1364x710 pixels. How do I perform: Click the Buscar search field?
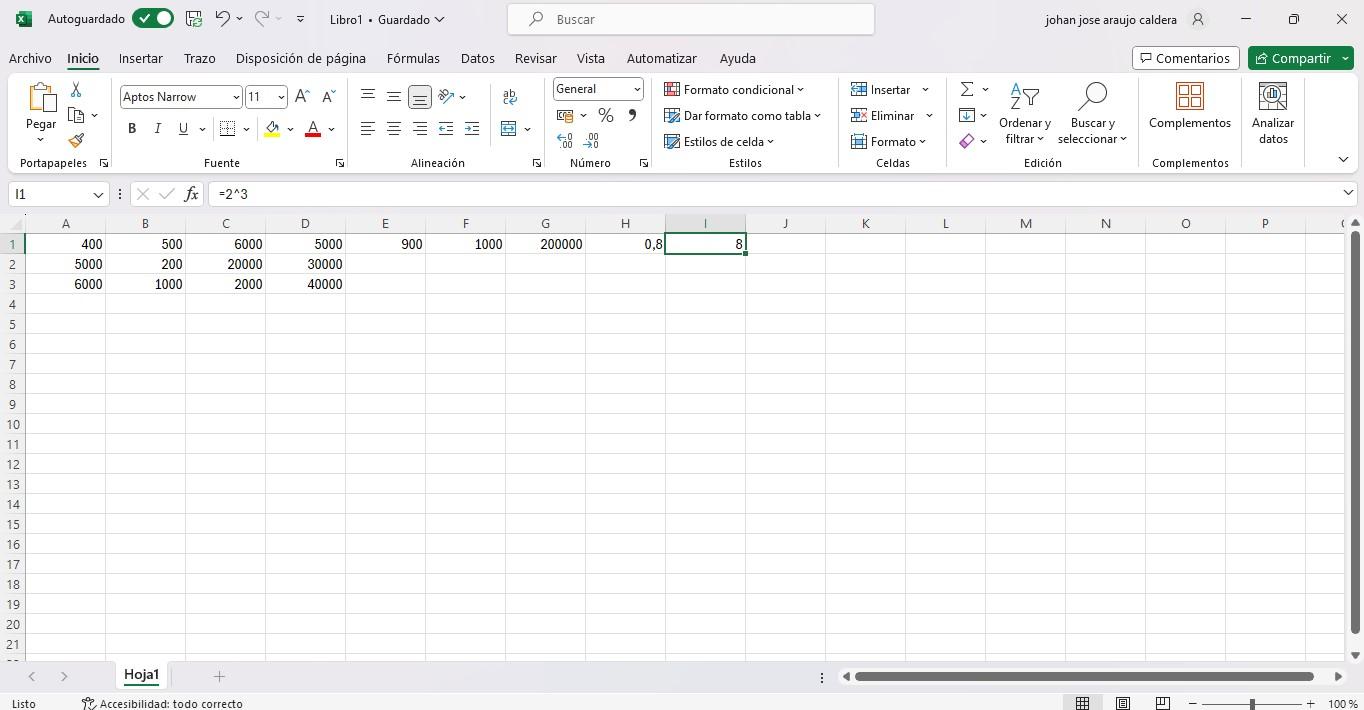point(690,19)
